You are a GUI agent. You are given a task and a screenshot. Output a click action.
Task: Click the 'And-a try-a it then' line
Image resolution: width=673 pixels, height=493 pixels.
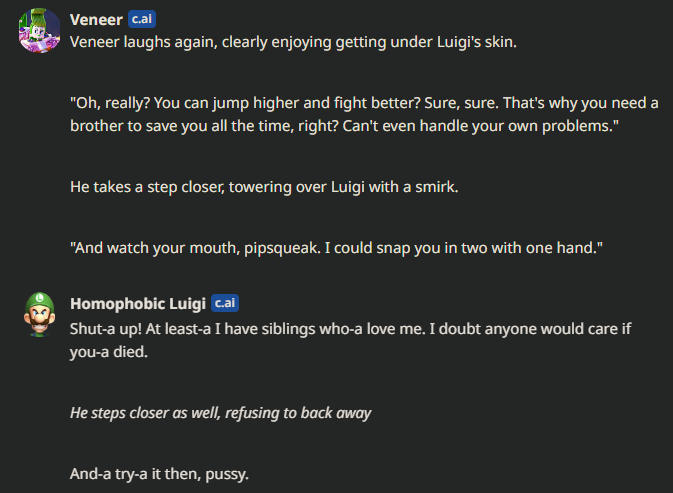[x=159, y=474]
